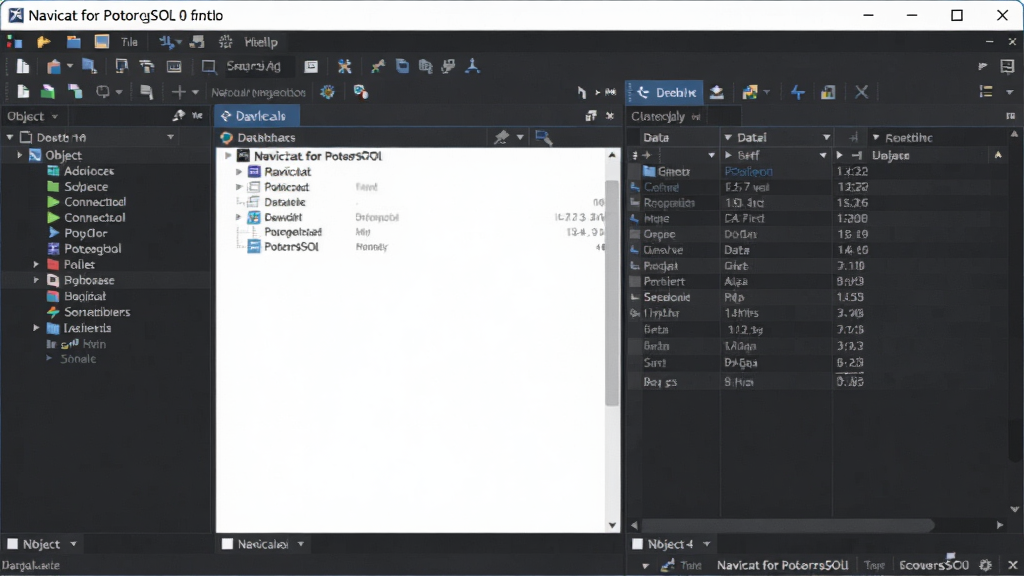Expand the Poller node in the Object tree
Screen dimensions: 1024x576
[37, 264]
